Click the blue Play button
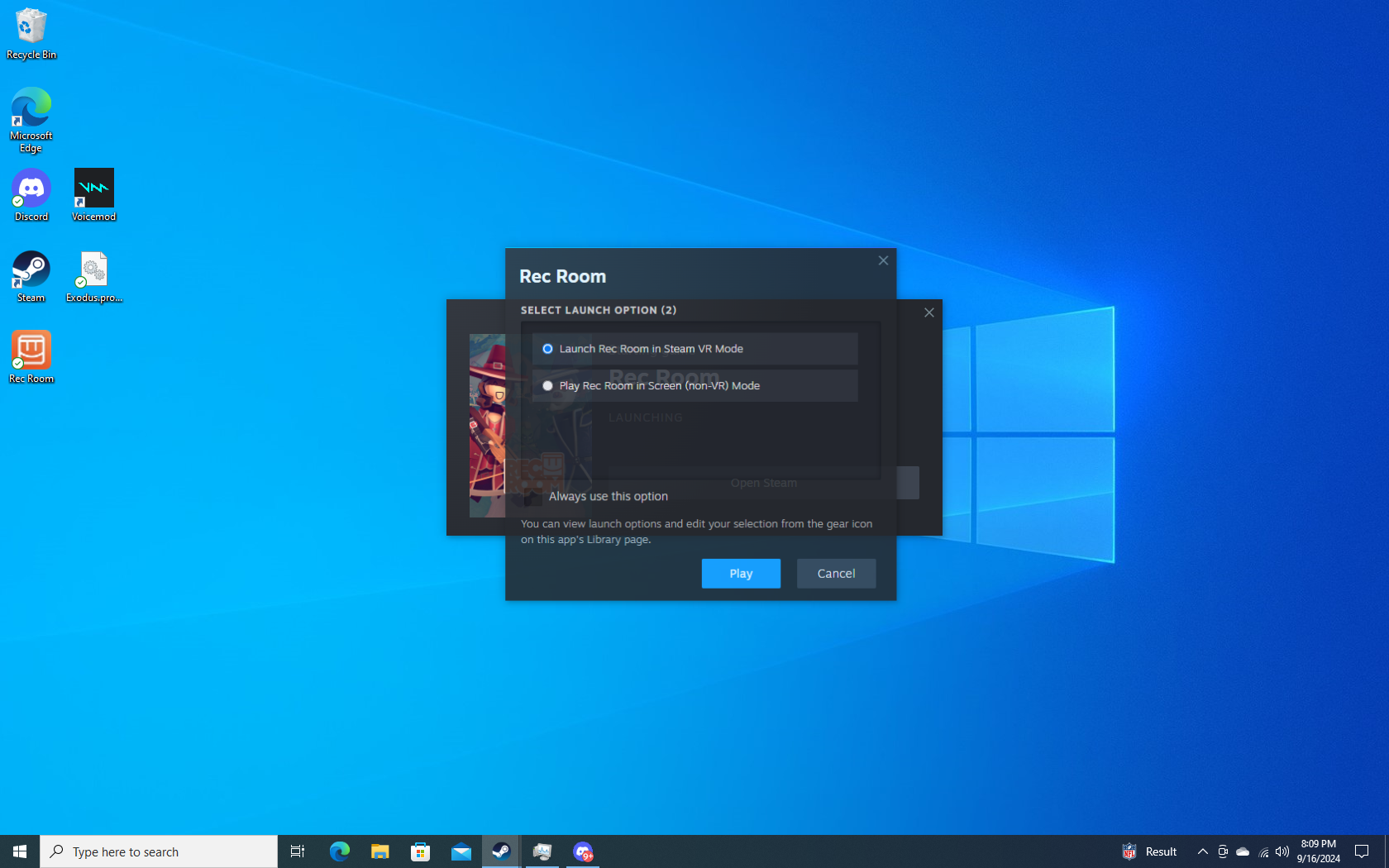The height and width of the screenshot is (868, 1389). coord(741,574)
